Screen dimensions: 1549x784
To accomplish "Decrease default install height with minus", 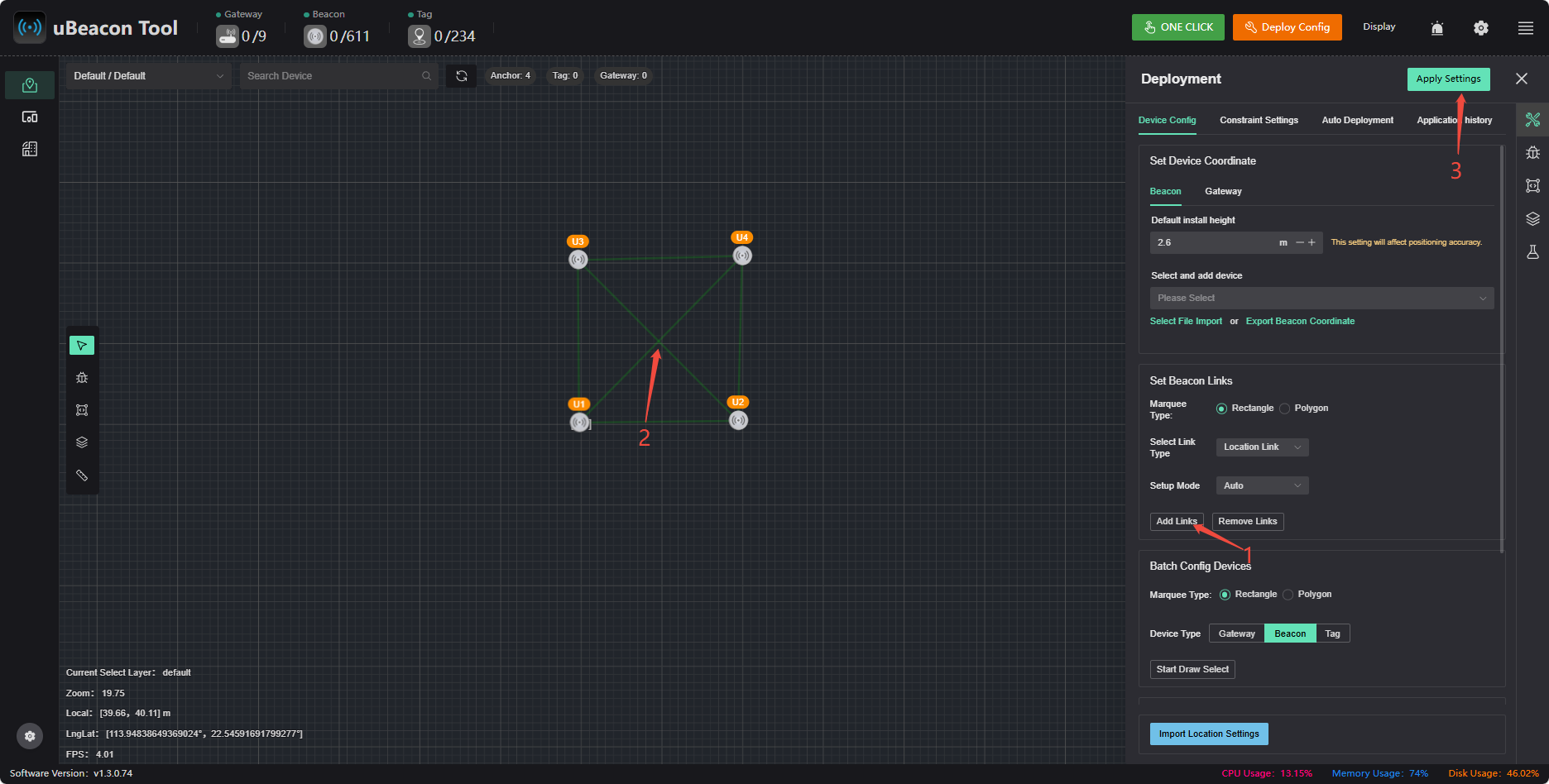I will [1300, 242].
